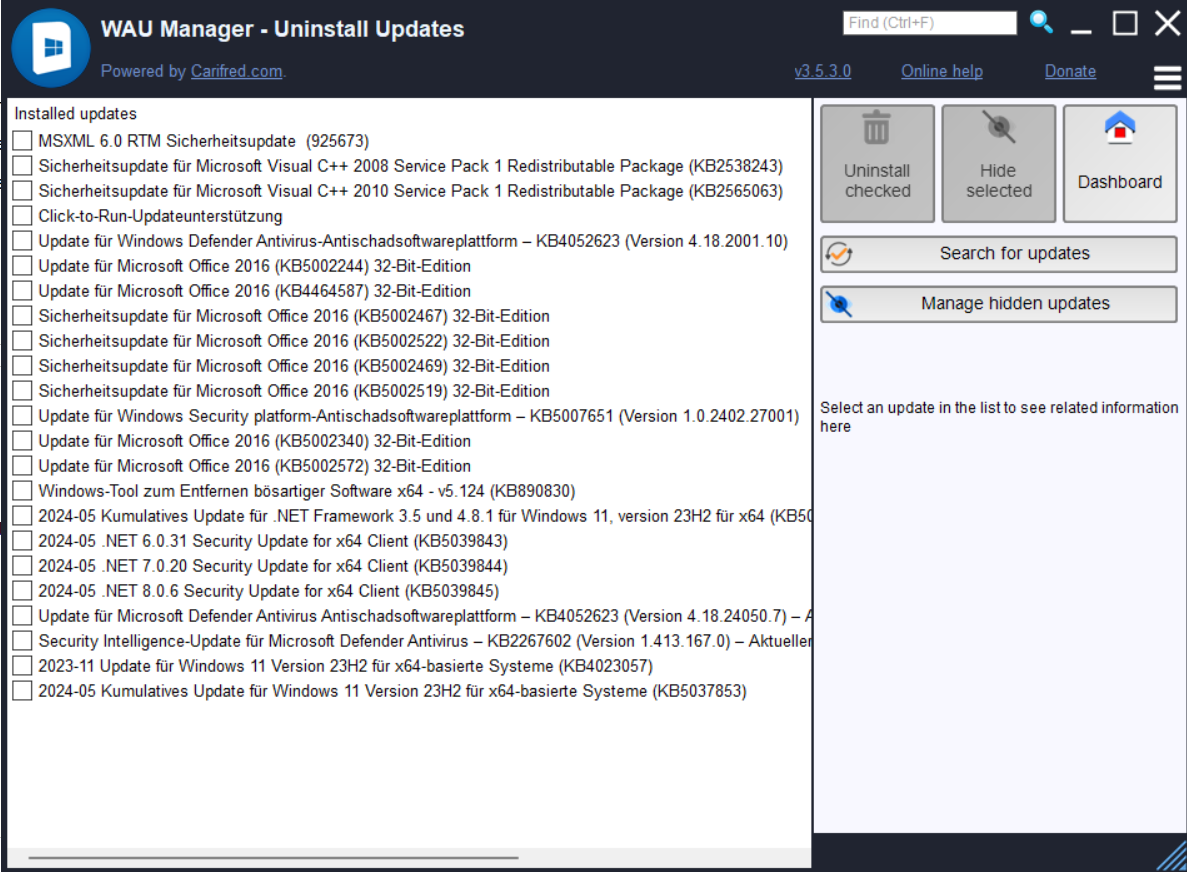Select the KB4023057 Windows 11 update row
This screenshot has height=872, width=1187.
tap(345, 666)
